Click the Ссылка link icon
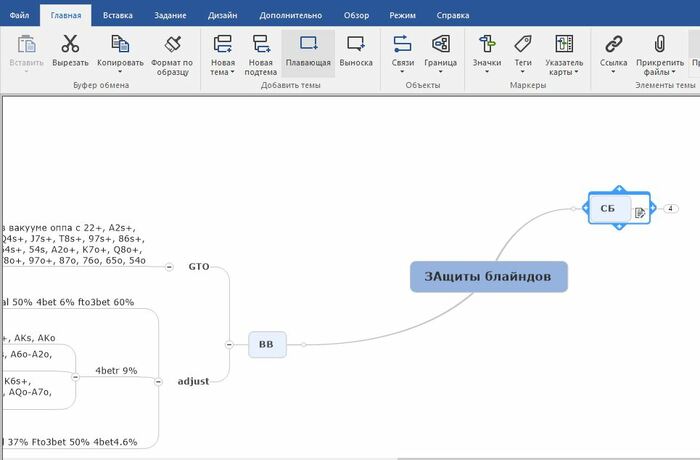This screenshot has width=700, height=460. click(x=613, y=44)
